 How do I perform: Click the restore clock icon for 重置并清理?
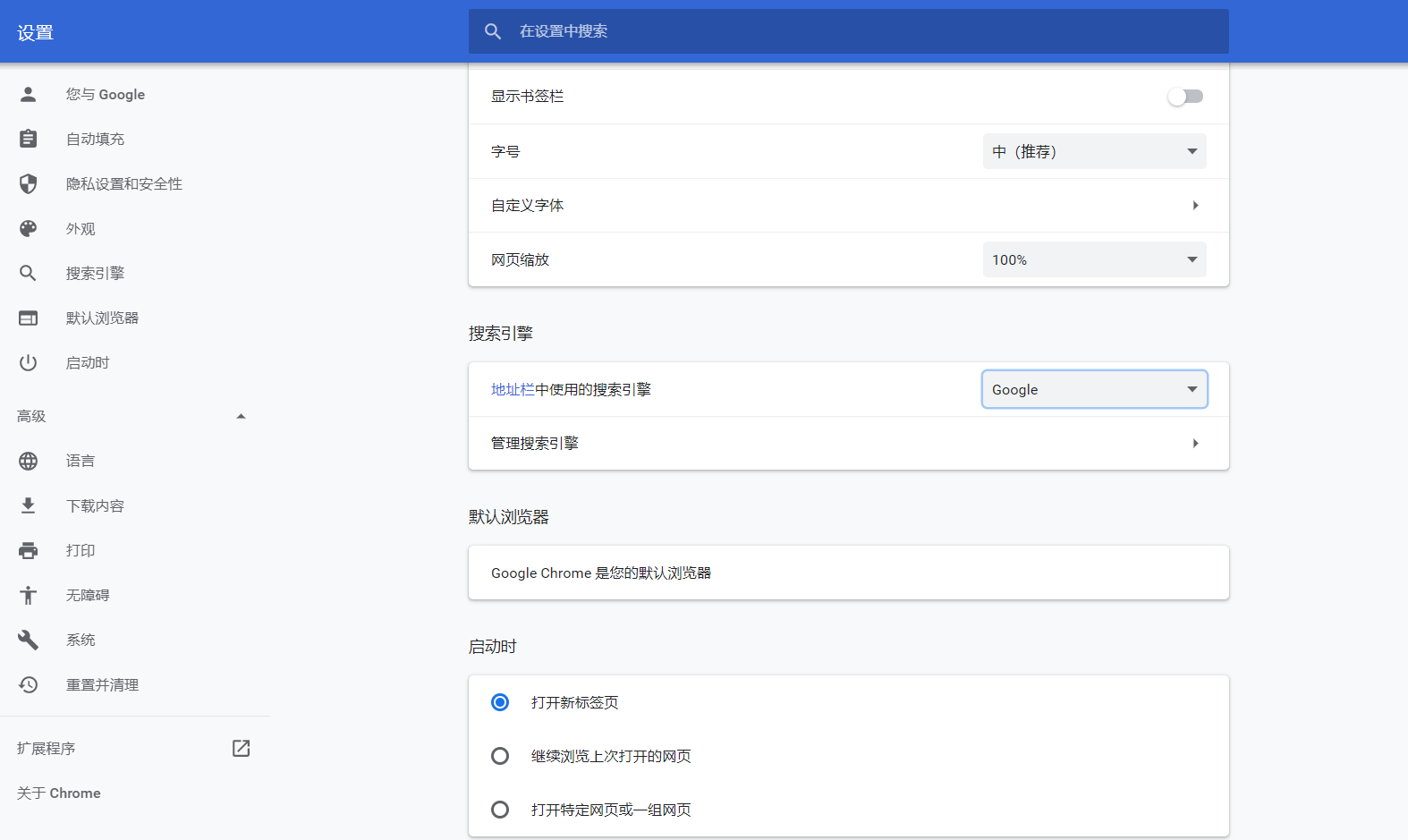click(29, 684)
